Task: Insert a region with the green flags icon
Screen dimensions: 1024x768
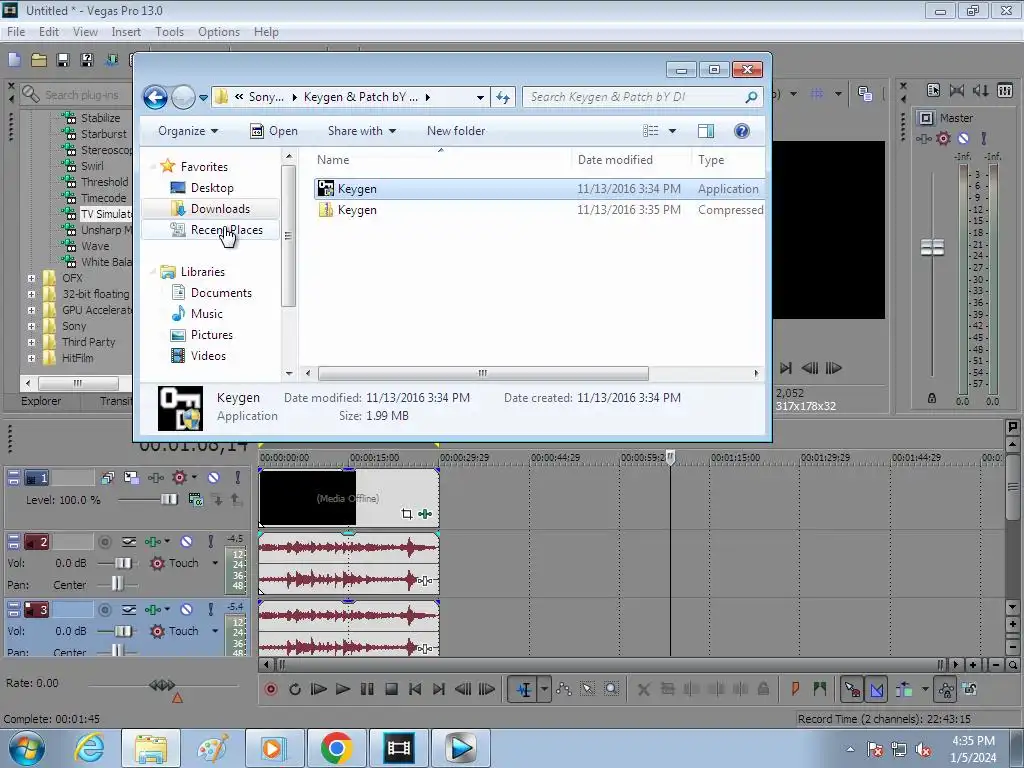Action: (x=820, y=688)
